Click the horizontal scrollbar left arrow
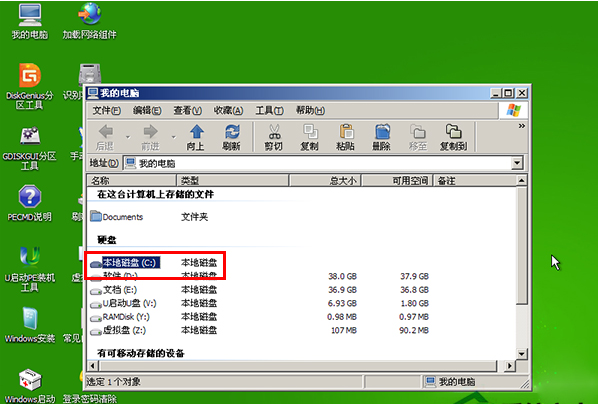 (93, 366)
